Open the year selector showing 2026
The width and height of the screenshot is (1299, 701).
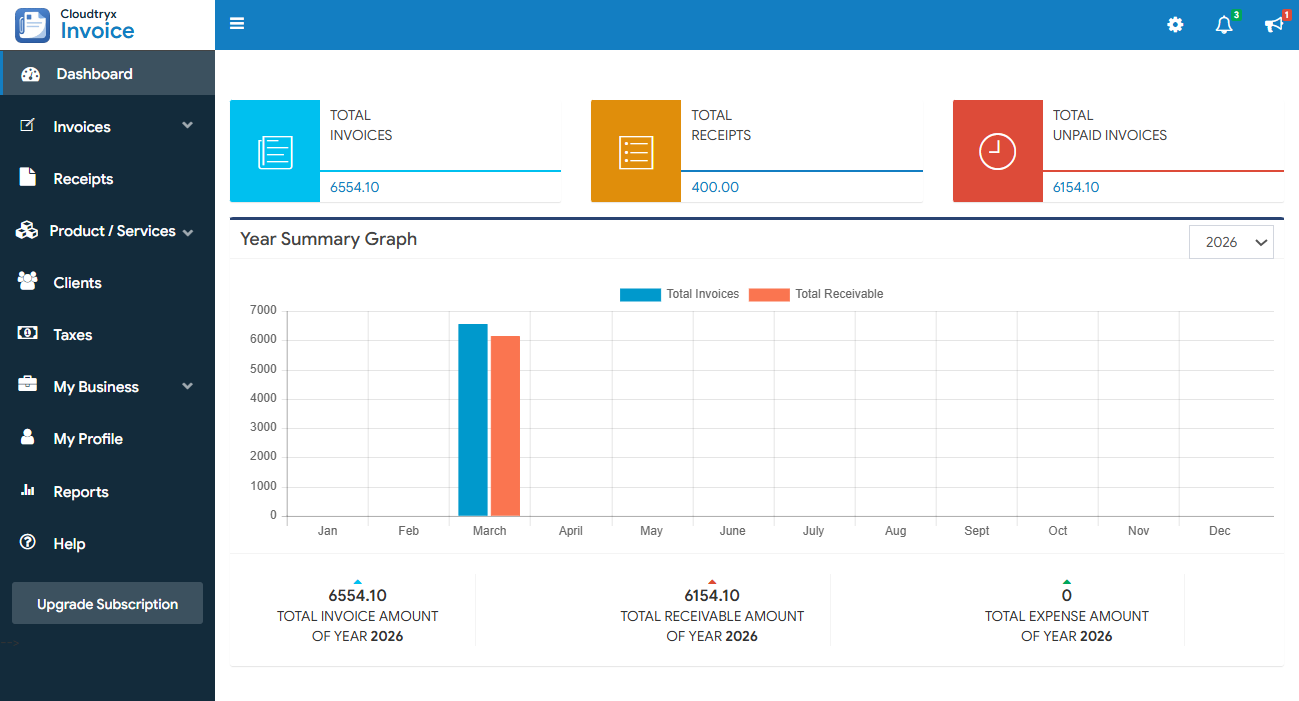tap(1231, 241)
